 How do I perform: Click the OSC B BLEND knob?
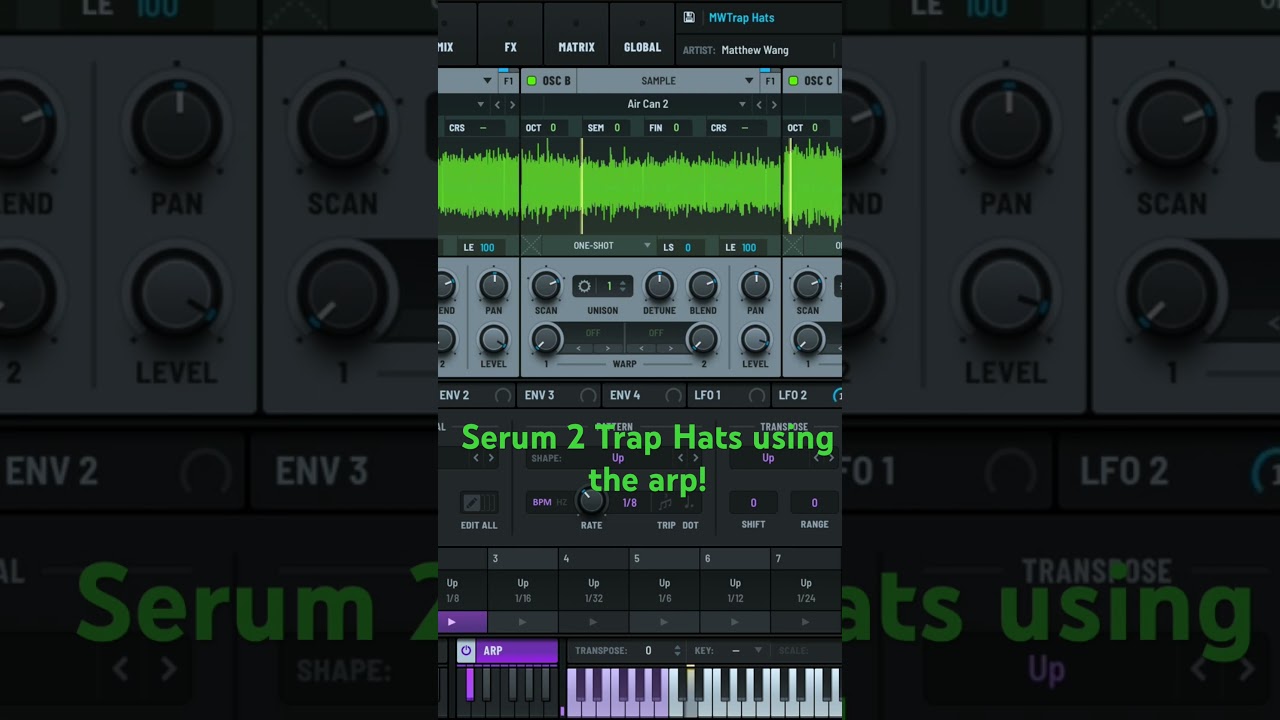click(703, 286)
